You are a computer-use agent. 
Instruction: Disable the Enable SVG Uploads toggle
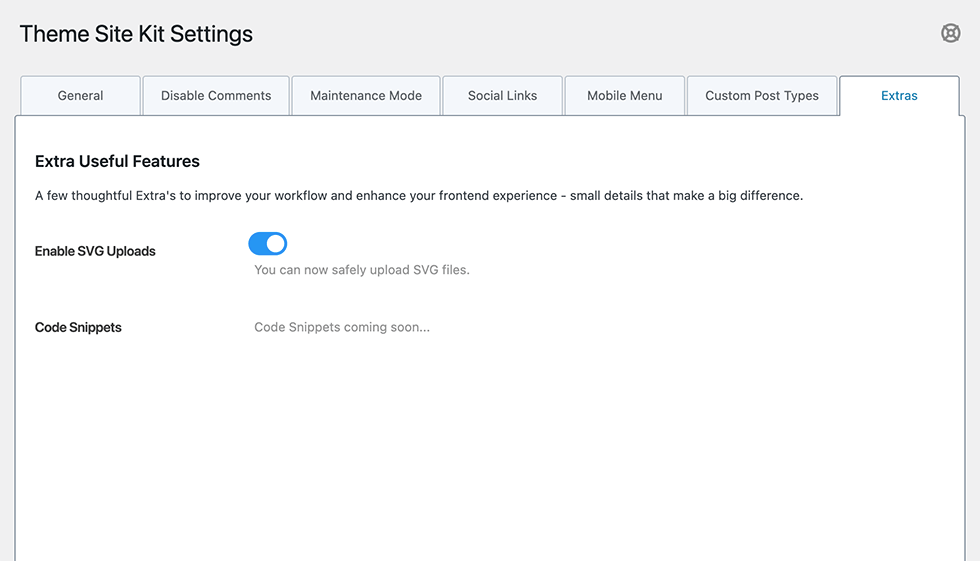point(268,244)
